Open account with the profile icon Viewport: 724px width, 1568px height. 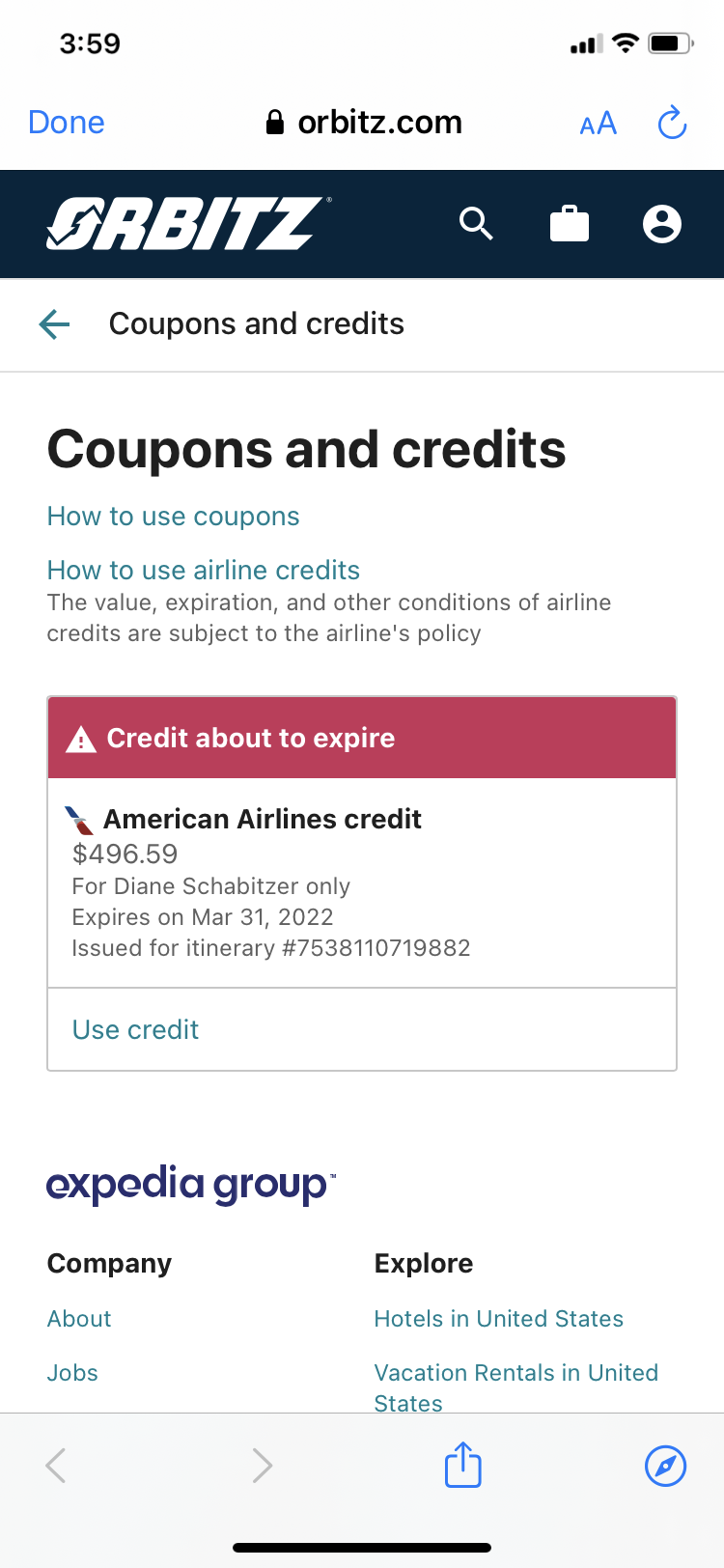click(662, 223)
